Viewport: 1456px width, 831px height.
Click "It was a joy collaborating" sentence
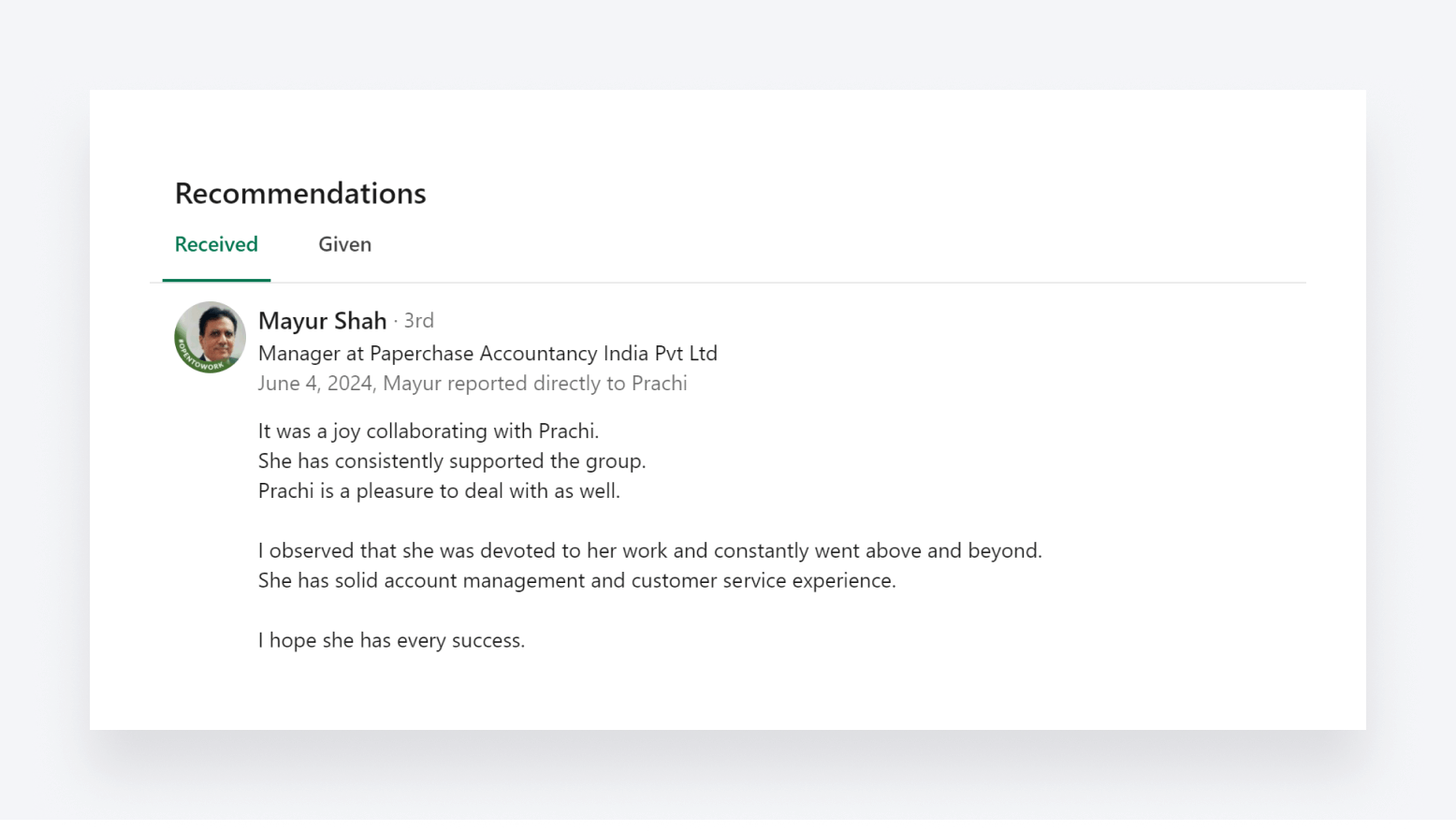[x=429, y=431]
